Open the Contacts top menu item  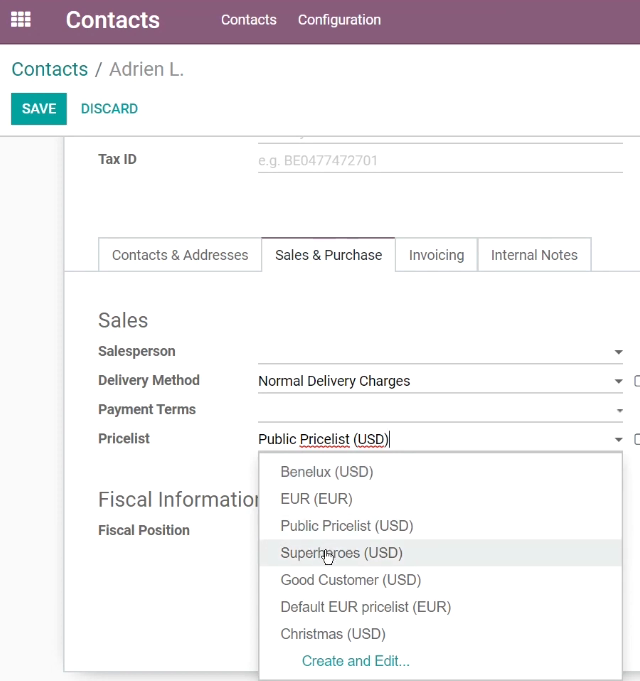pyautogui.click(x=249, y=20)
